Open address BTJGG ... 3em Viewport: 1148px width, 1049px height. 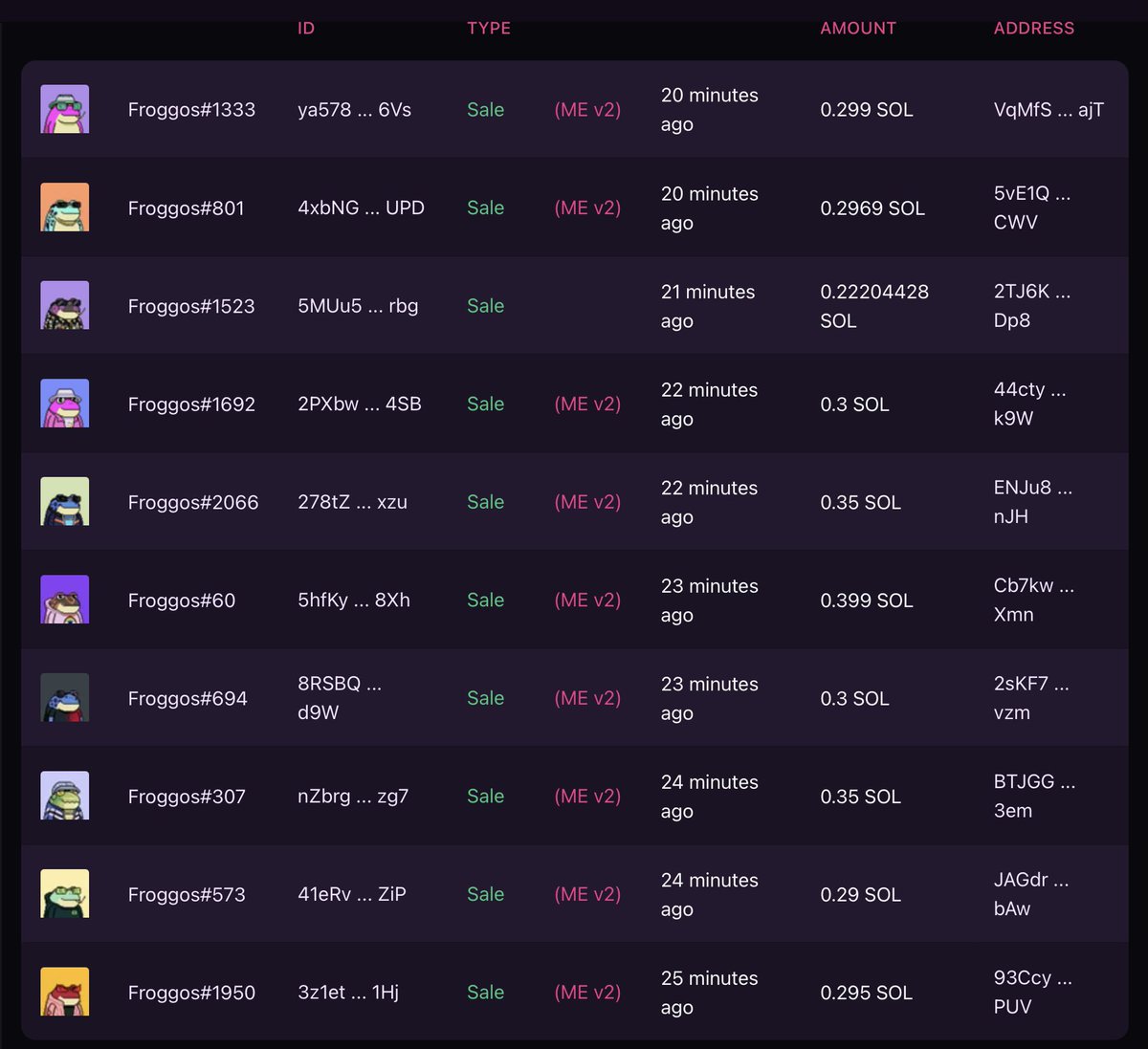[1035, 796]
